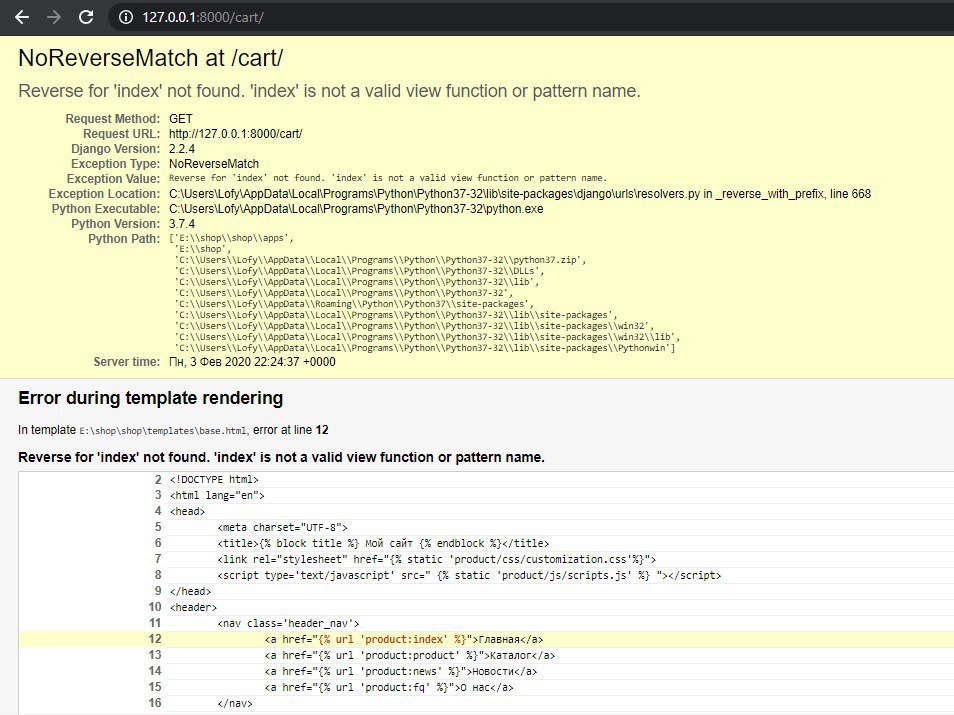Open site information icon in address bar

(x=126, y=17)
